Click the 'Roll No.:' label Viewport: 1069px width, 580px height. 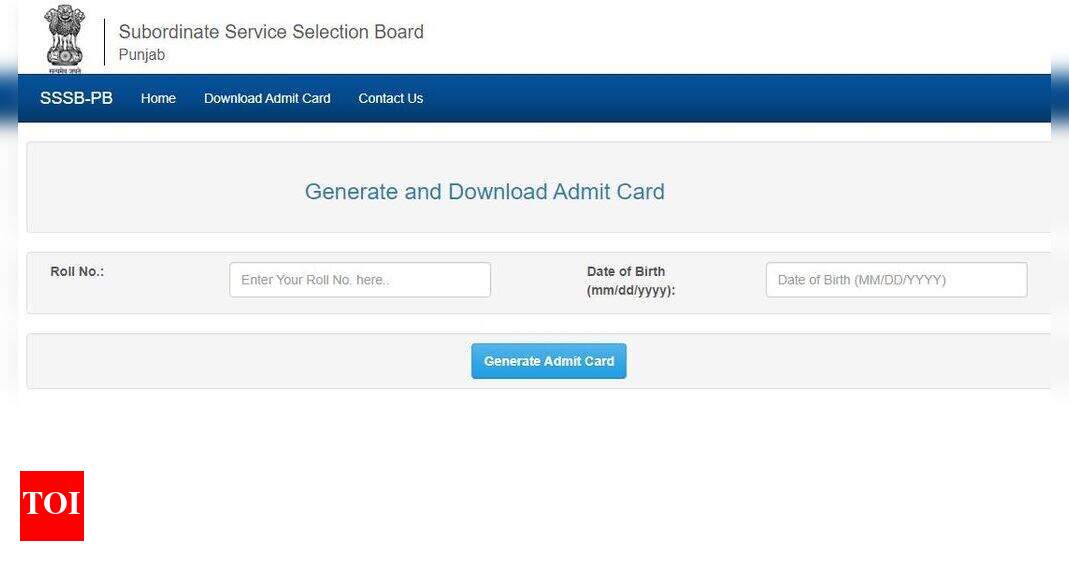click(77, 271)
